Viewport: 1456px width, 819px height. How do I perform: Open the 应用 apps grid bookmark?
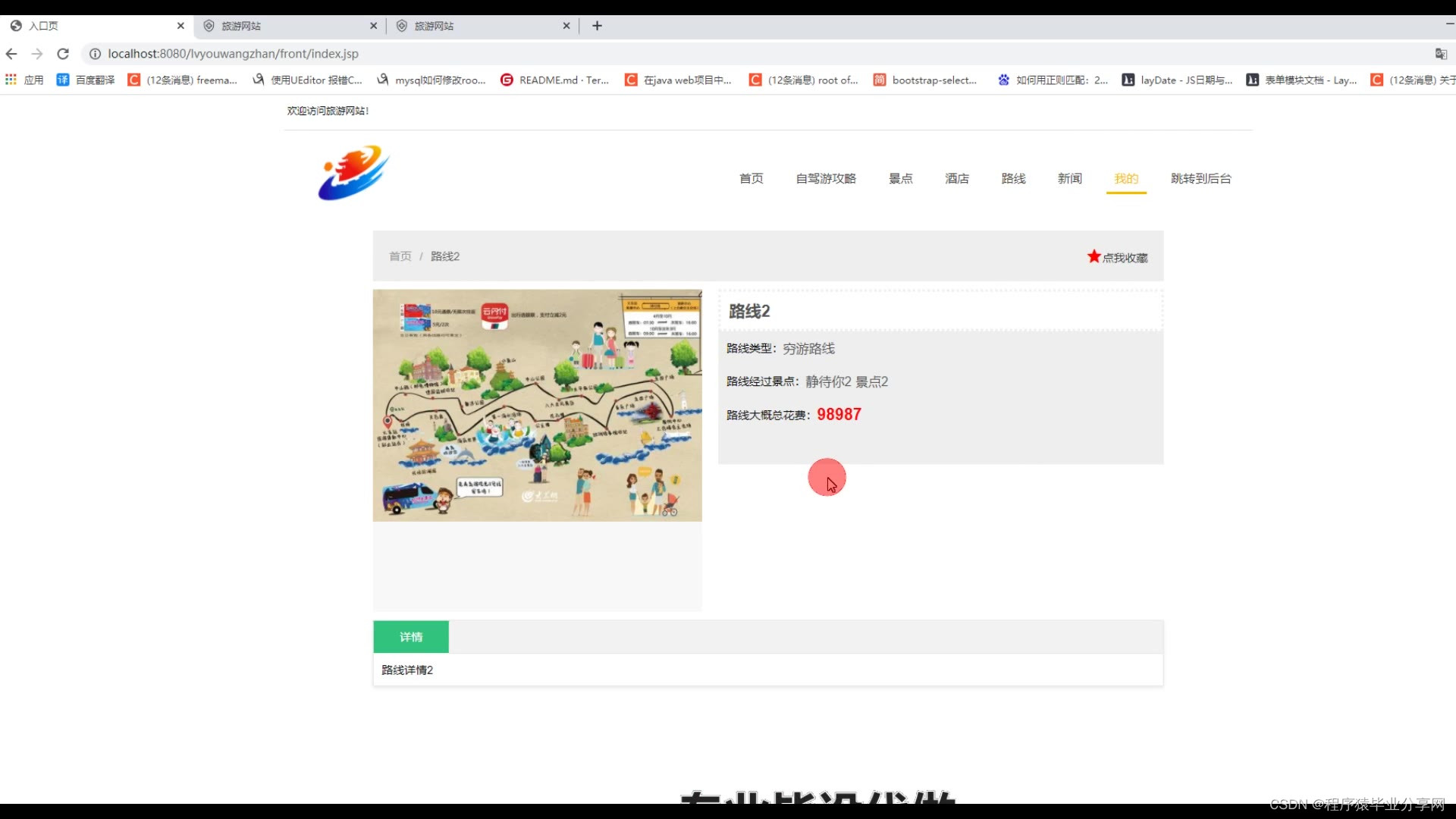coord(24,80)
